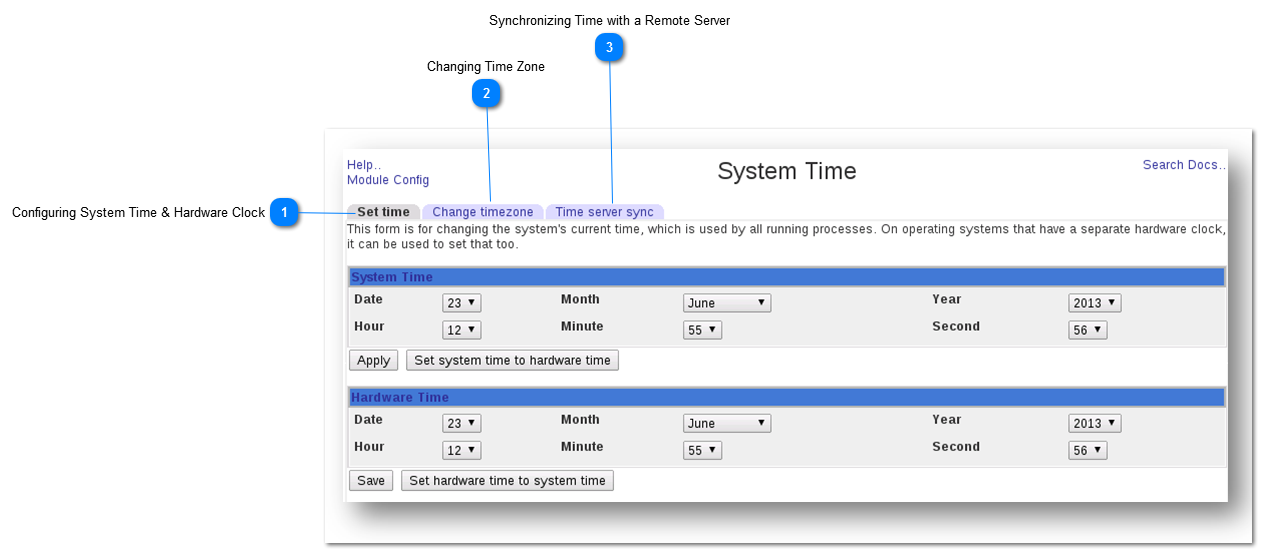Click Set system time to hardware time

pyautogui.click(x=512, y=360)
